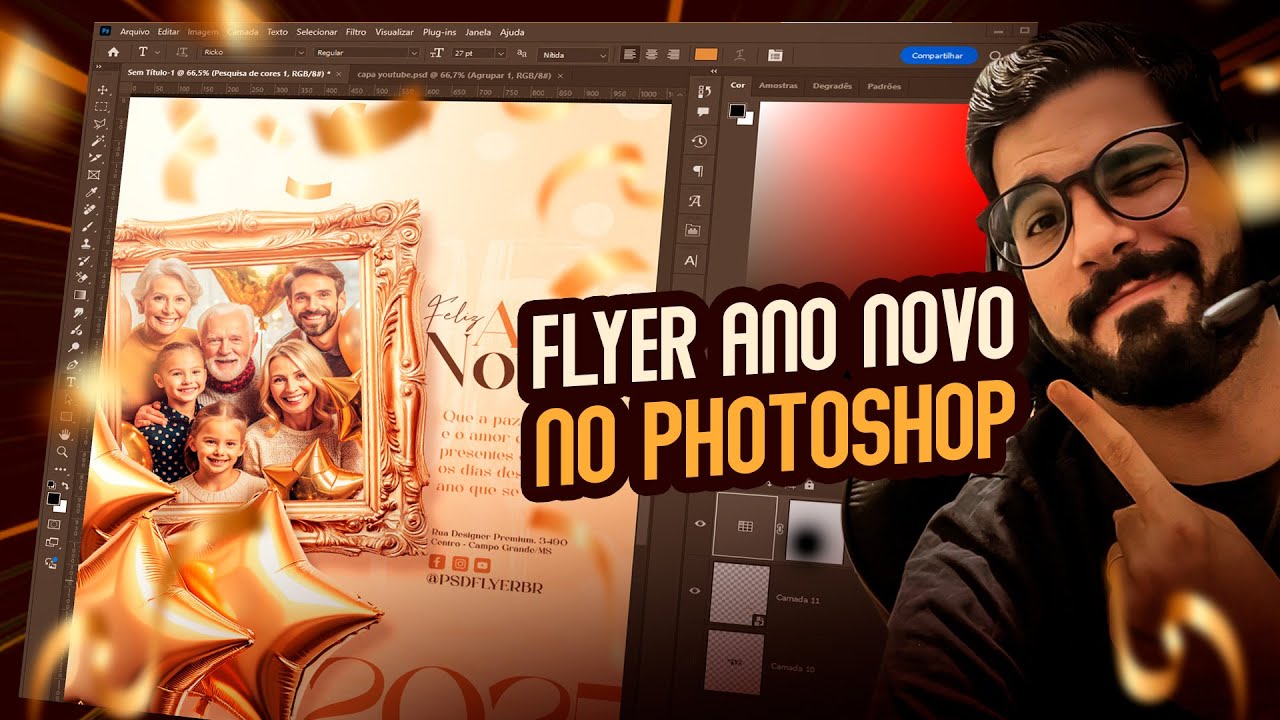Align text left

click(x=629, y=54)
